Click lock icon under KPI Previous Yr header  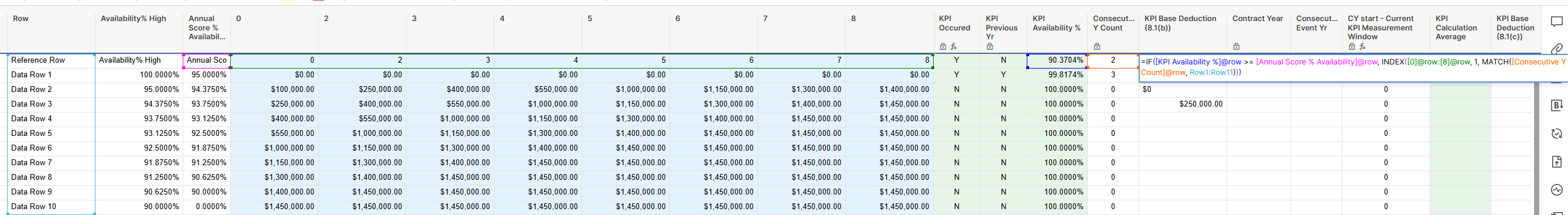pos(990,46)
